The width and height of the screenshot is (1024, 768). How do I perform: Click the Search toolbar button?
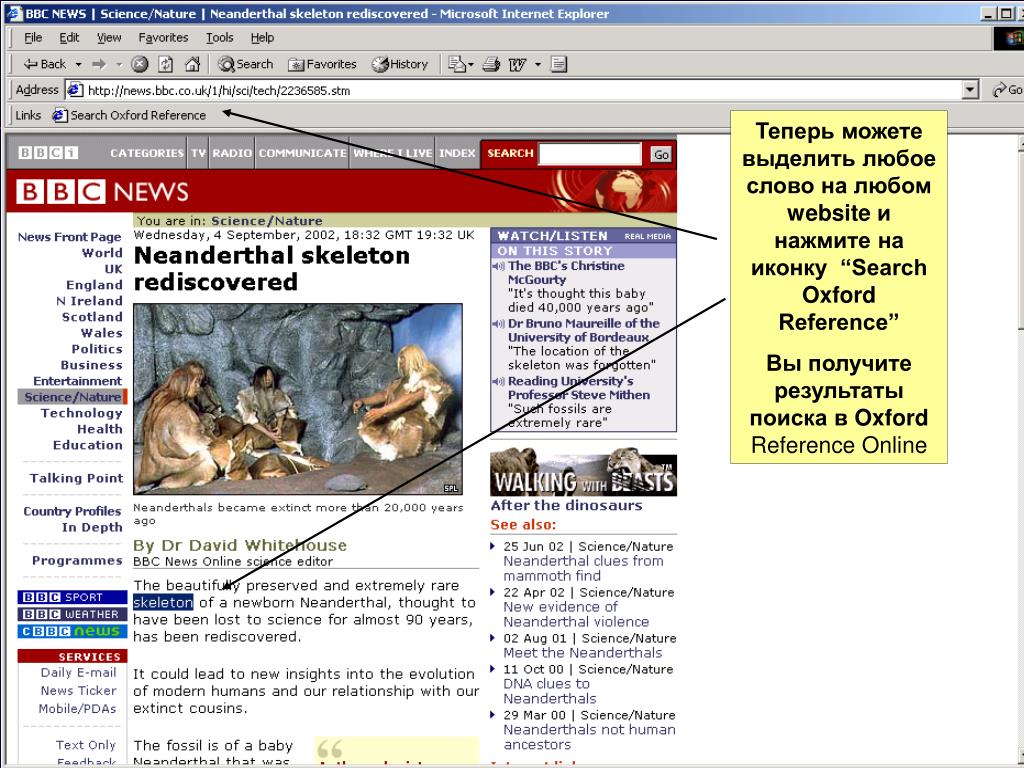246,64
